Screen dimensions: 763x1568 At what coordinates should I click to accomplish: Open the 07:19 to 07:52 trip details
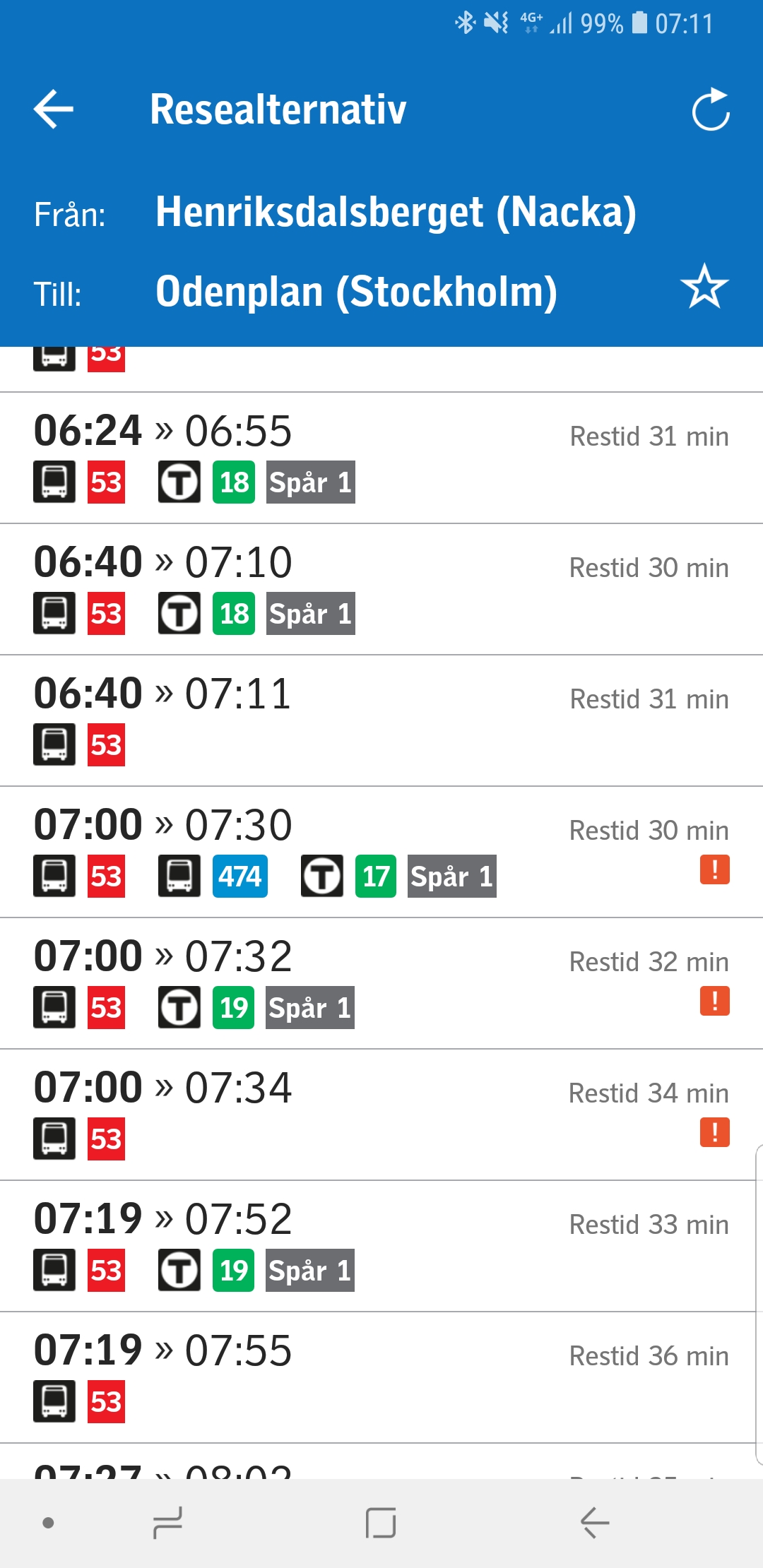(381, 1246)
